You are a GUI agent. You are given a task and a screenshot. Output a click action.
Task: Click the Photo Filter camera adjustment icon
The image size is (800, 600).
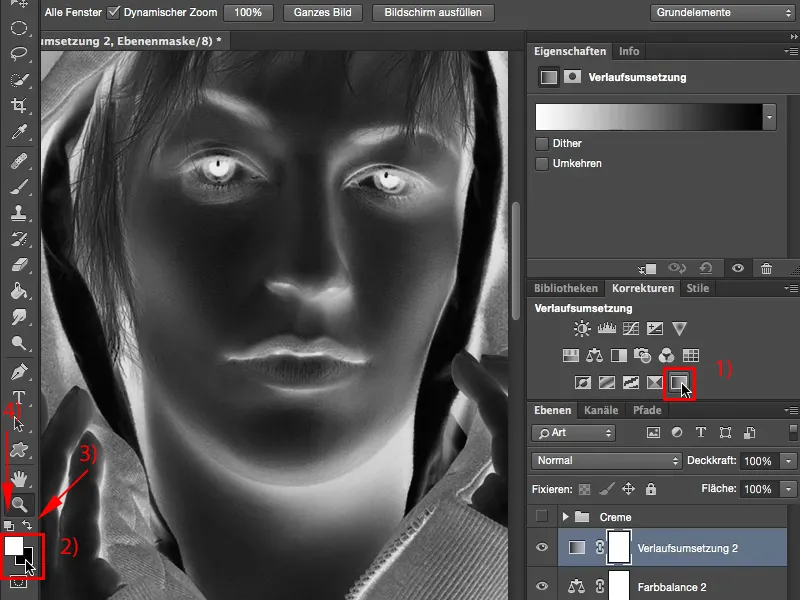pyautogui.click(x=643, y=354)
